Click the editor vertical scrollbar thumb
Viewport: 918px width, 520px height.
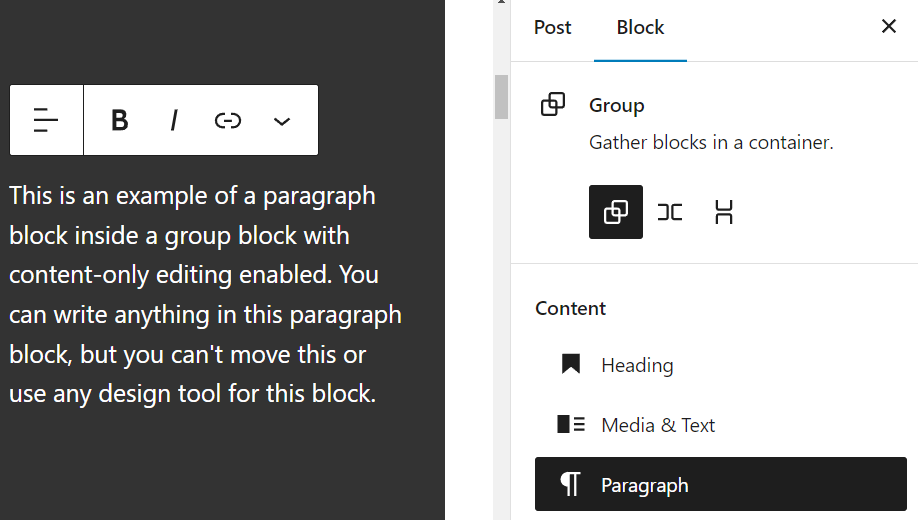501,97
